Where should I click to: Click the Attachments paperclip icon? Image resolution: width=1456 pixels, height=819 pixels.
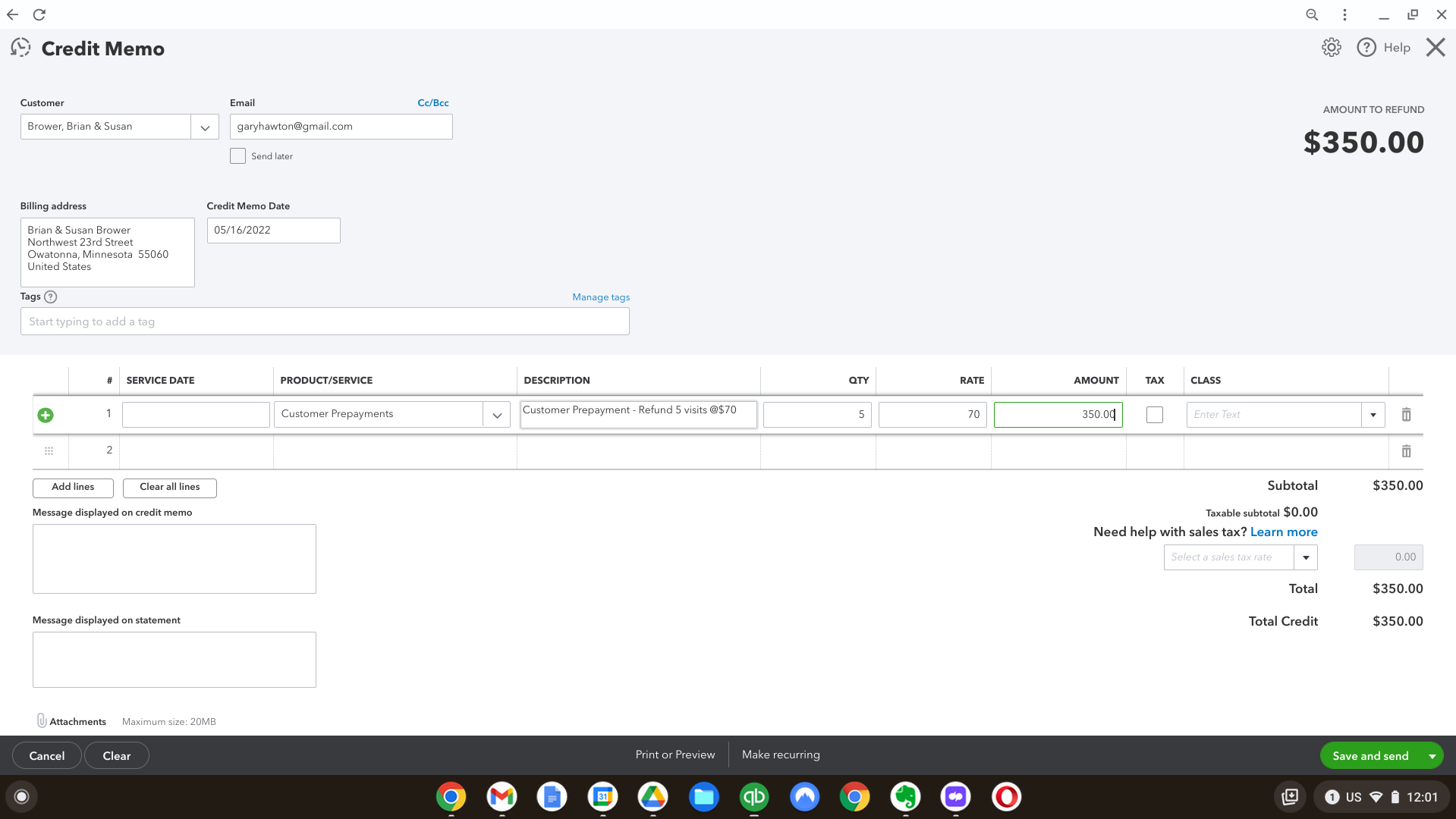[x=42, y=720]
